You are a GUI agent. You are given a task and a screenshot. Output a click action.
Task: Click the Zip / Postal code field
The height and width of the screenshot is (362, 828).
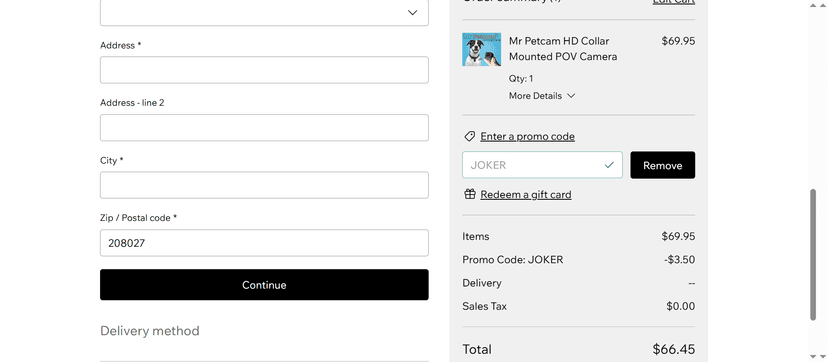[x=264, y=243]
